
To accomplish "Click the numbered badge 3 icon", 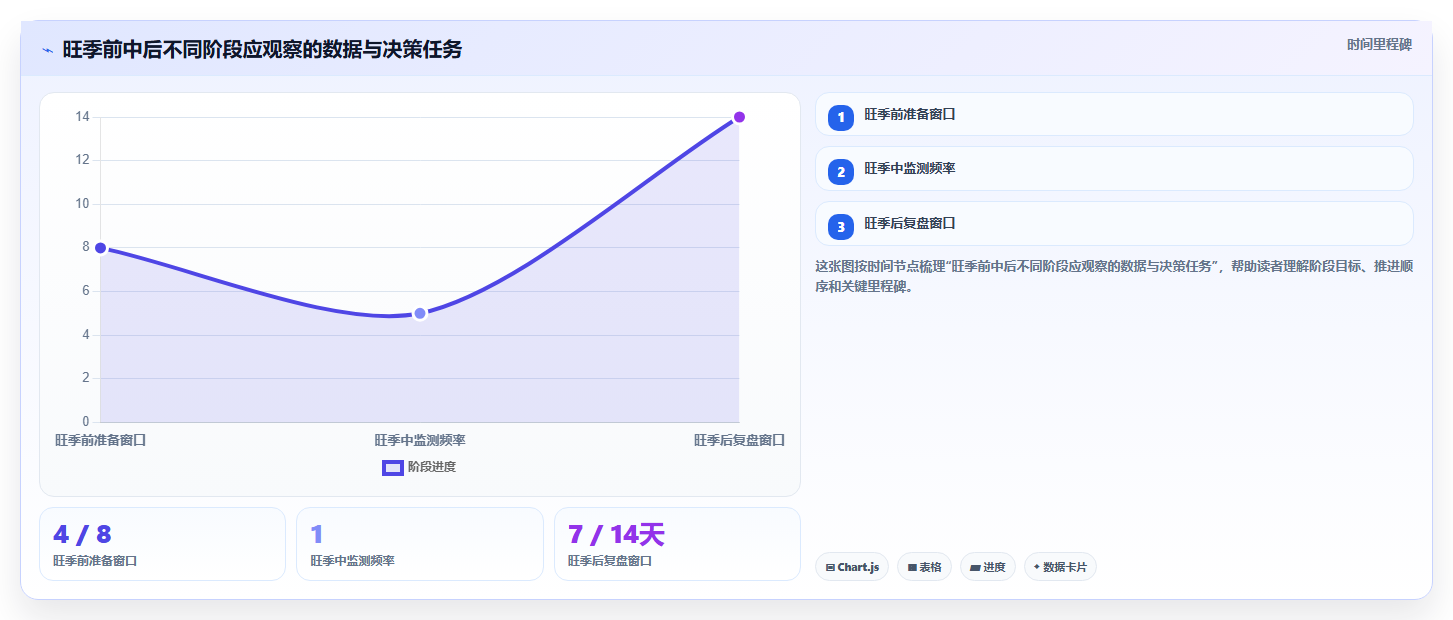I will 841,227.
